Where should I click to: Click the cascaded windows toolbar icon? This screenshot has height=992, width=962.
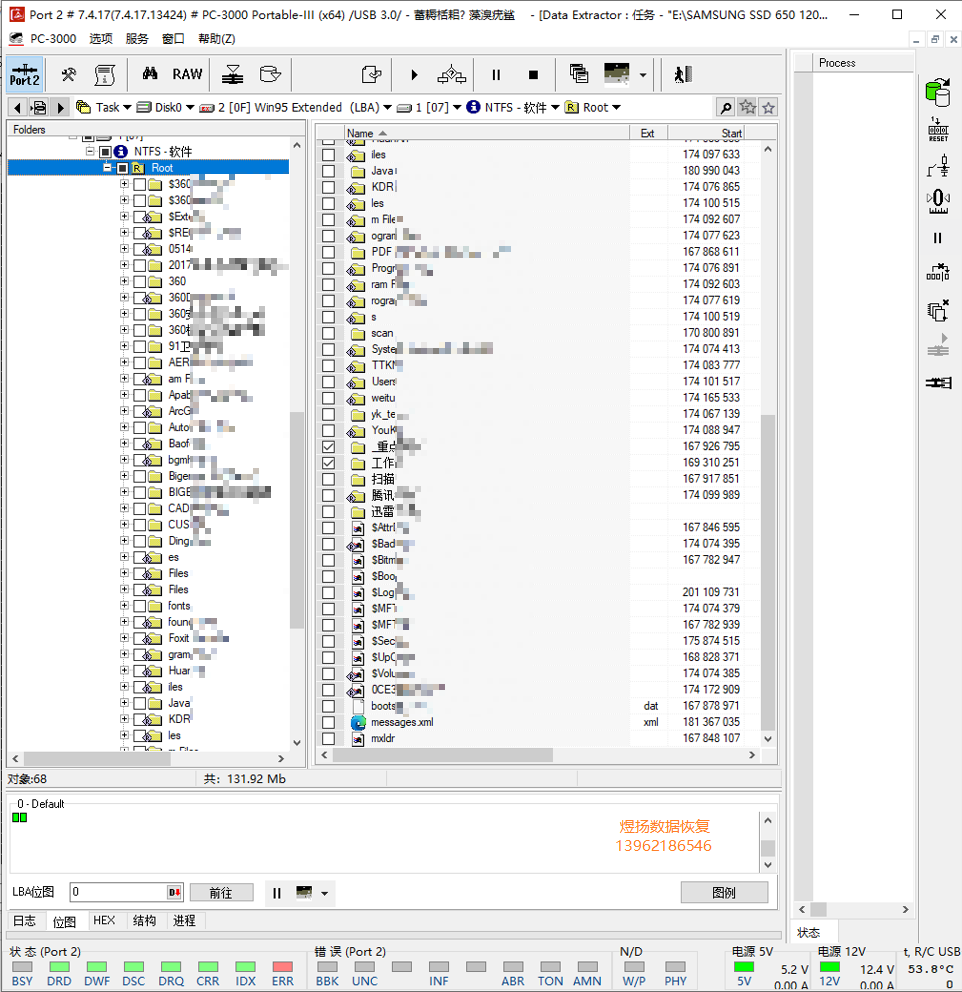coord(579,73)
